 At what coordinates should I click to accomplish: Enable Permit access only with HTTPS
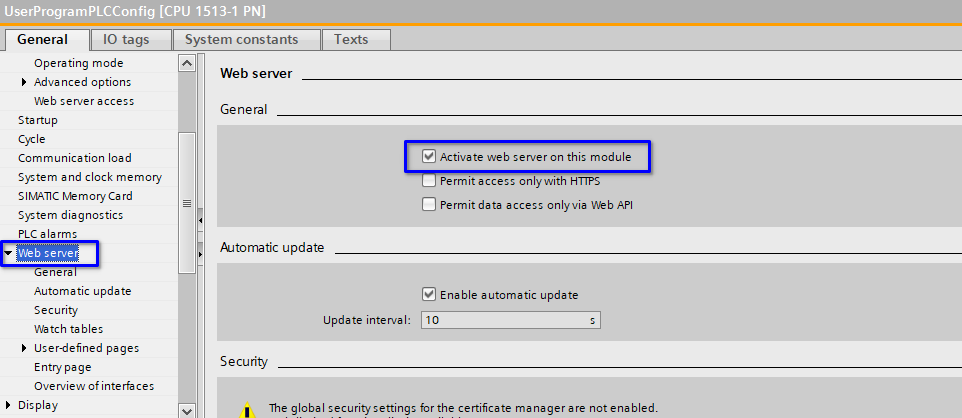click(x=429, y=182)
